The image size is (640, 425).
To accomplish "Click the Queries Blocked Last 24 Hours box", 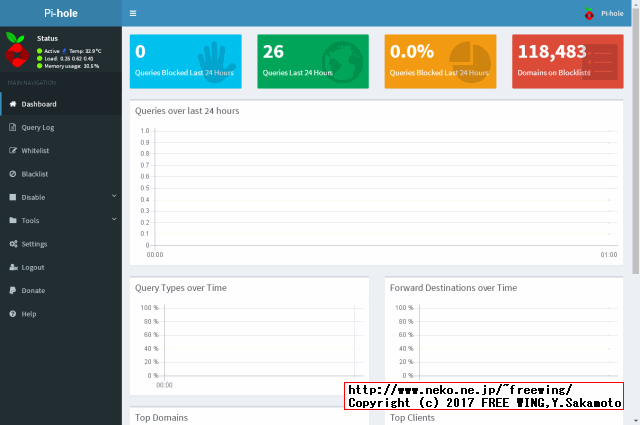I will tap(185, 60).
